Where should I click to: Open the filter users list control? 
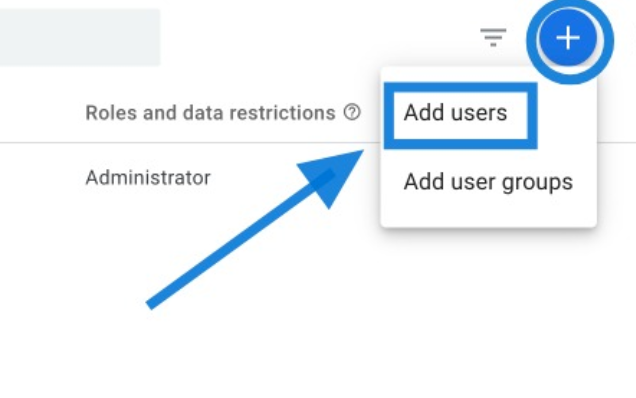click(x=493, y=37)
